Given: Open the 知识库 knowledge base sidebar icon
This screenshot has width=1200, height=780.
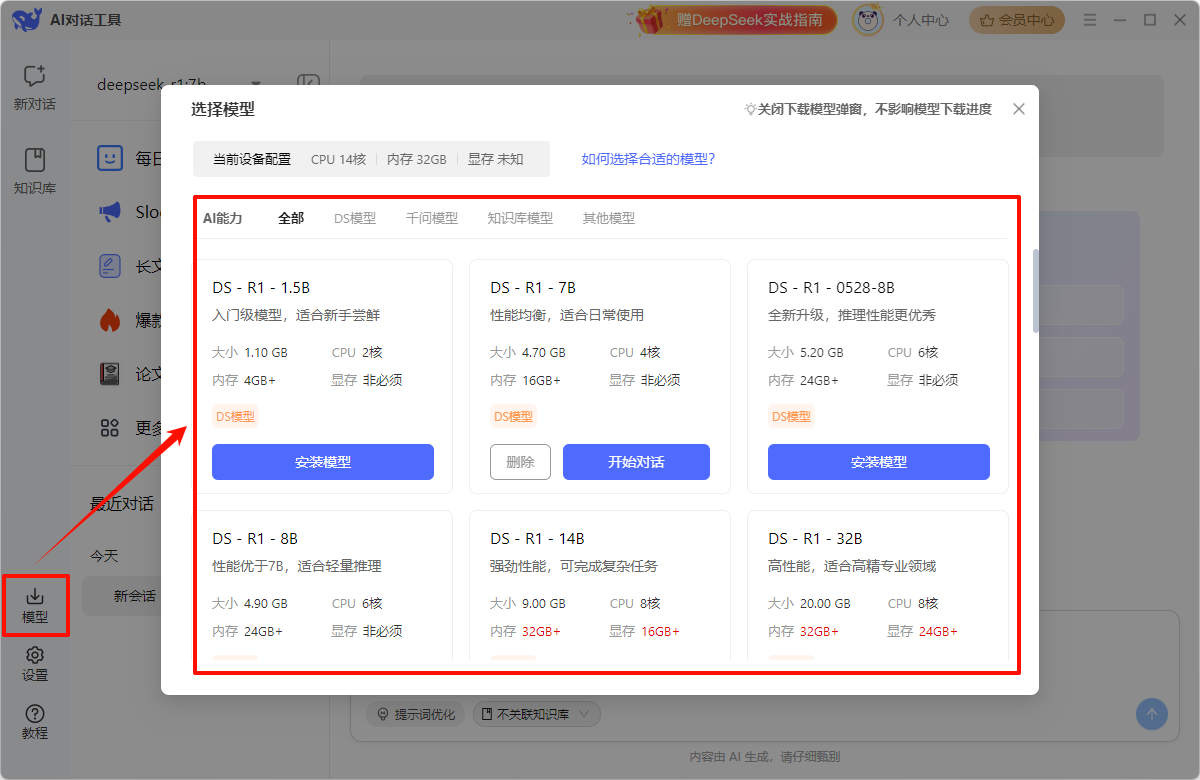Looking at the screenshot, I should (34, 160).
